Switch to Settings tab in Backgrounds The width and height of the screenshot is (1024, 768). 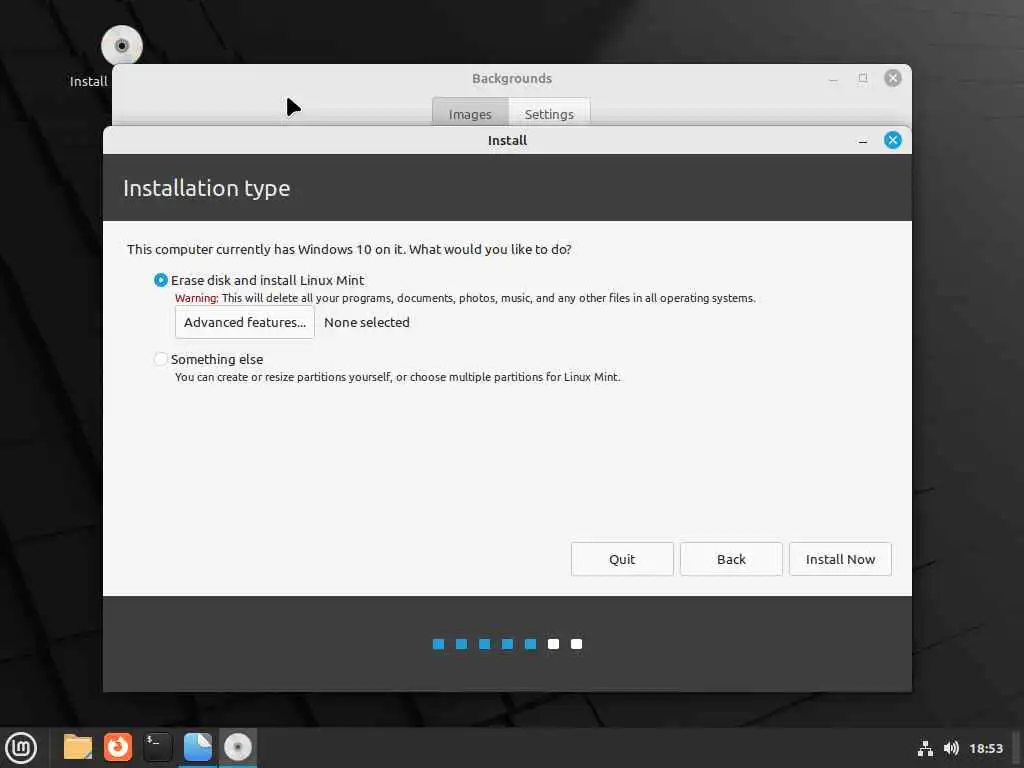549,114
